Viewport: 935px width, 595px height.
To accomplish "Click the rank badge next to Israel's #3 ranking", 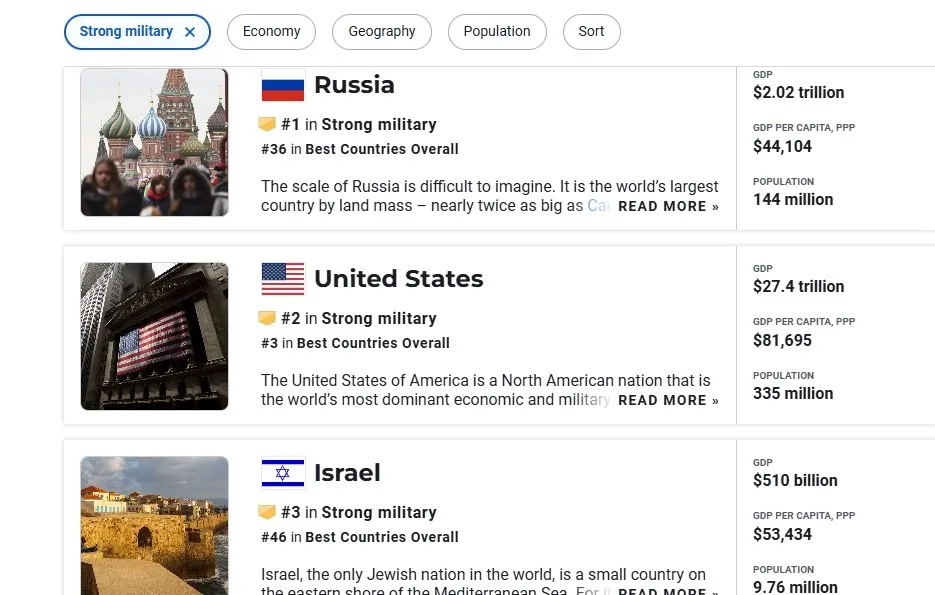I will pyautogui.click(x=268, y=512).
